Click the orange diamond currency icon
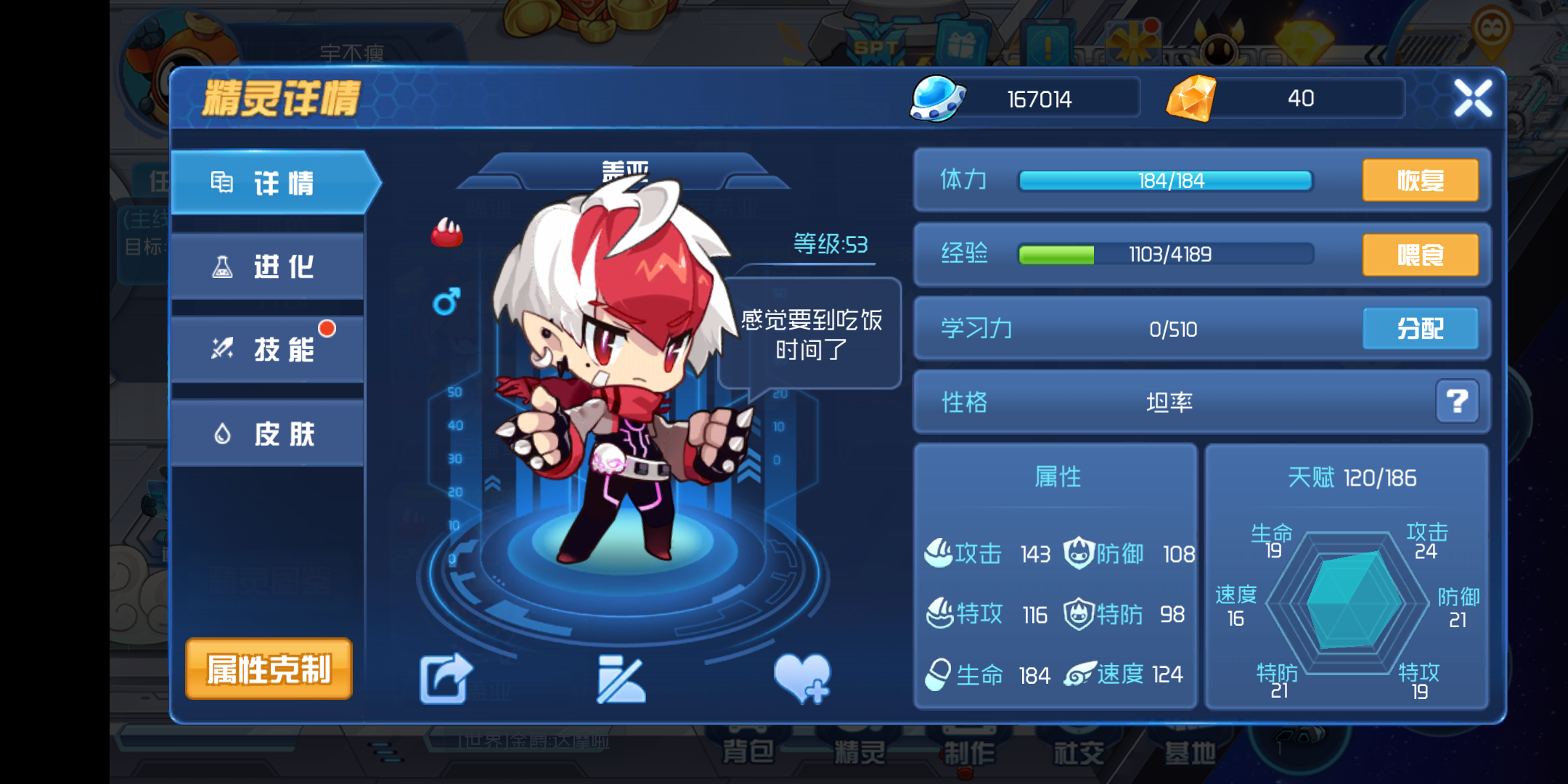This screenshot has height=784, width=1568. click(1191, 98)
